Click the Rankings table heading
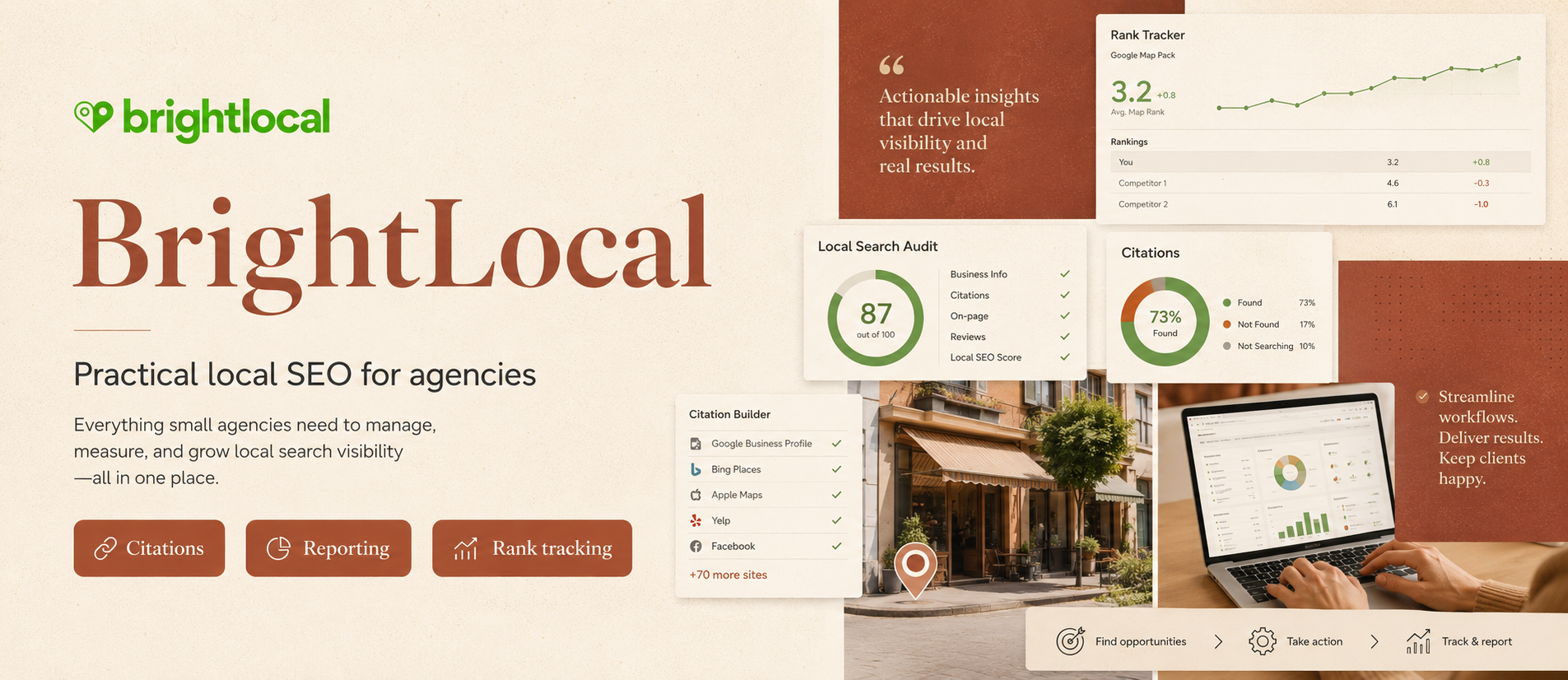Viewport: 1568px width, 680px height. [1128, 142]
